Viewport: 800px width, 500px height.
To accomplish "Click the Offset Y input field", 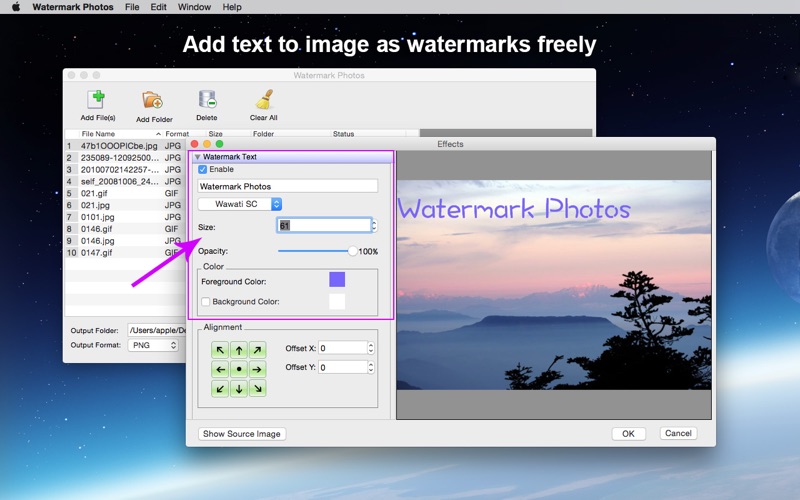I will point(343,367).
